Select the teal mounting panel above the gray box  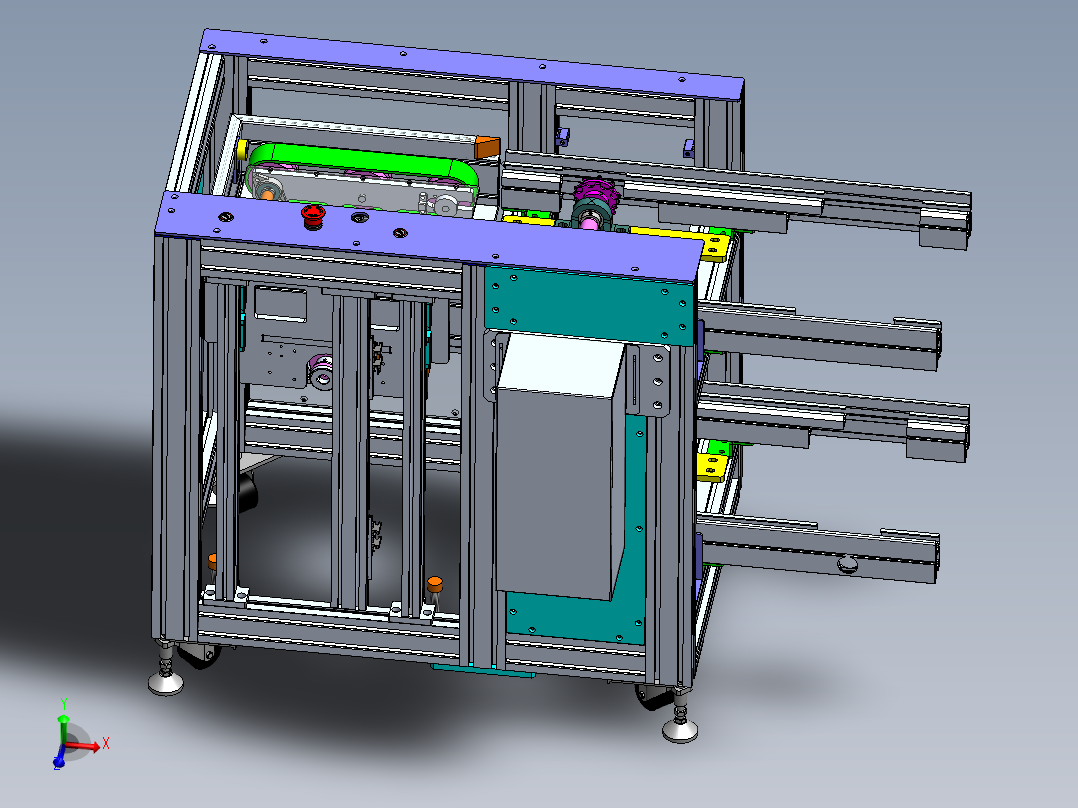point(588,306)
